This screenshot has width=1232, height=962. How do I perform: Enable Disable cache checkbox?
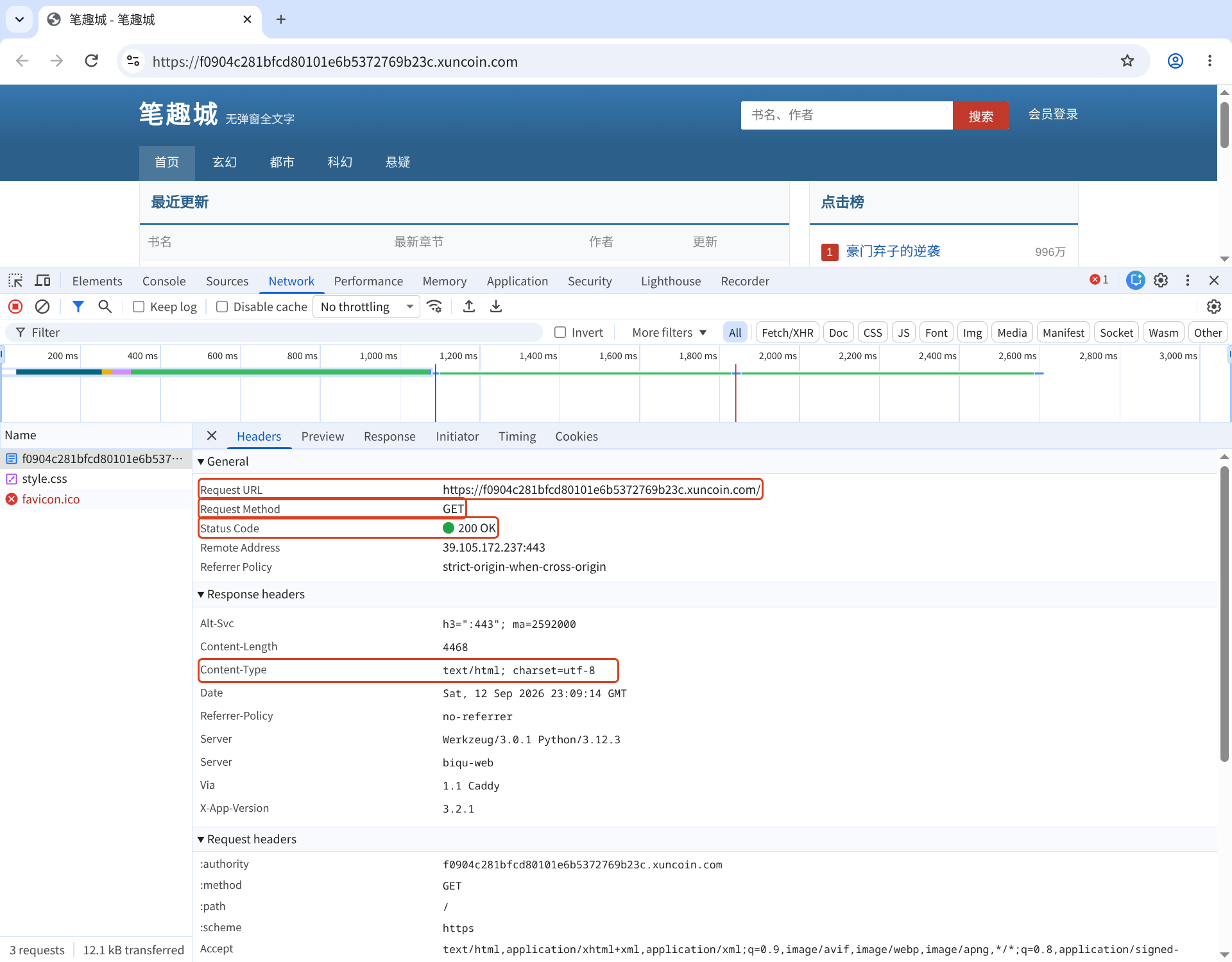pos(222,307)
